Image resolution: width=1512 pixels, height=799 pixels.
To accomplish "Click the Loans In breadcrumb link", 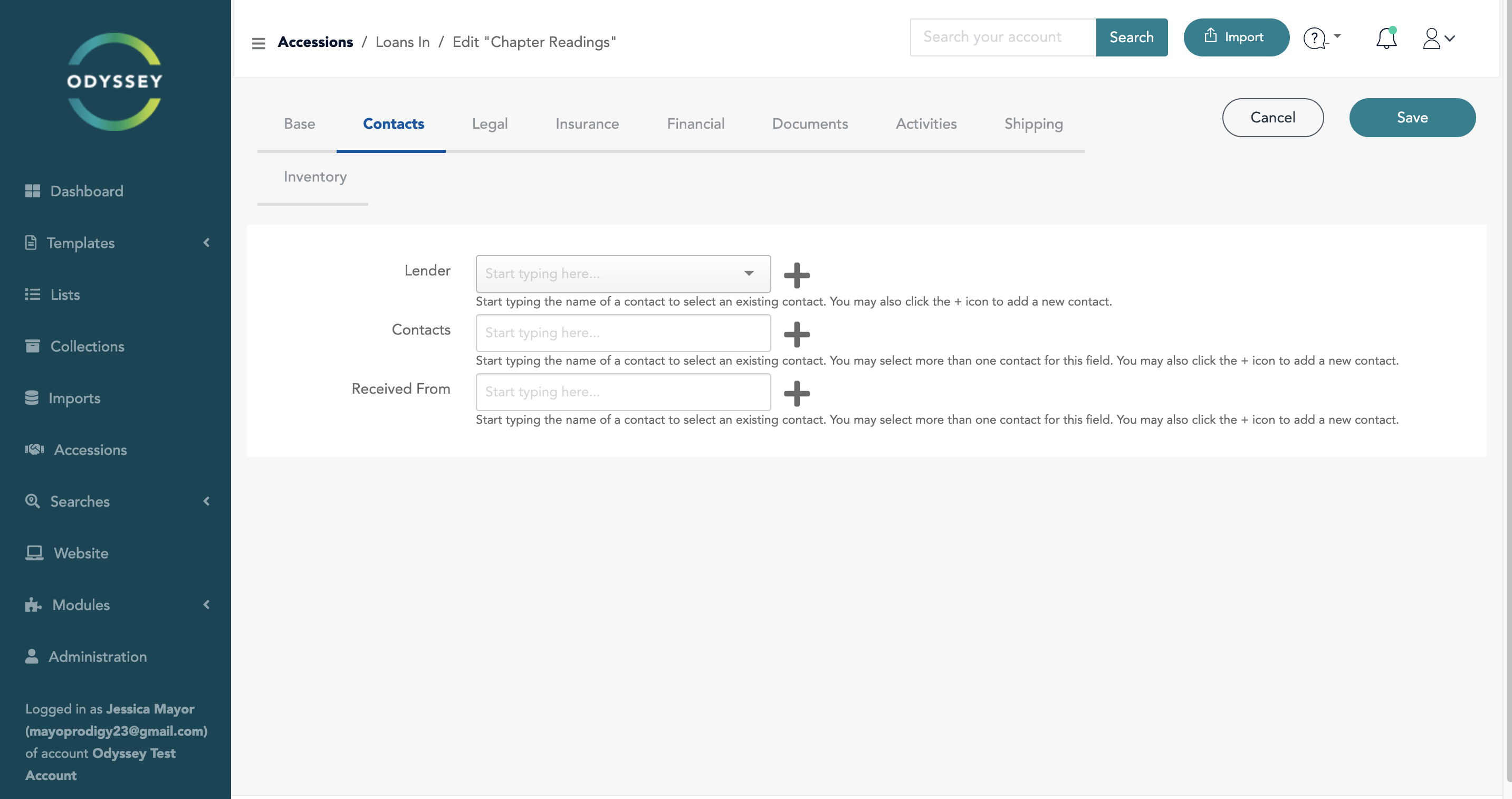I will (x=402, y=42).
